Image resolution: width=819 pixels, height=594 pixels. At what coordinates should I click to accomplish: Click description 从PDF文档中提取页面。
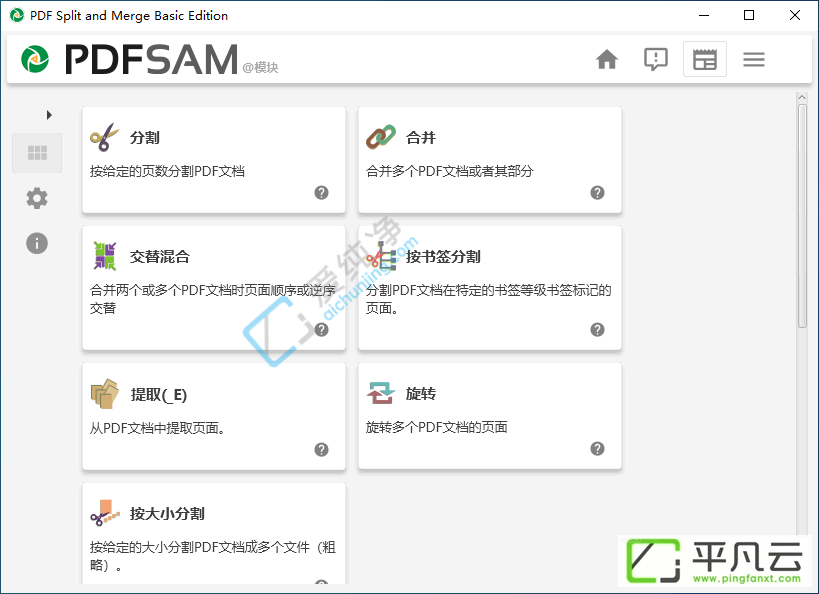[157, 428]
